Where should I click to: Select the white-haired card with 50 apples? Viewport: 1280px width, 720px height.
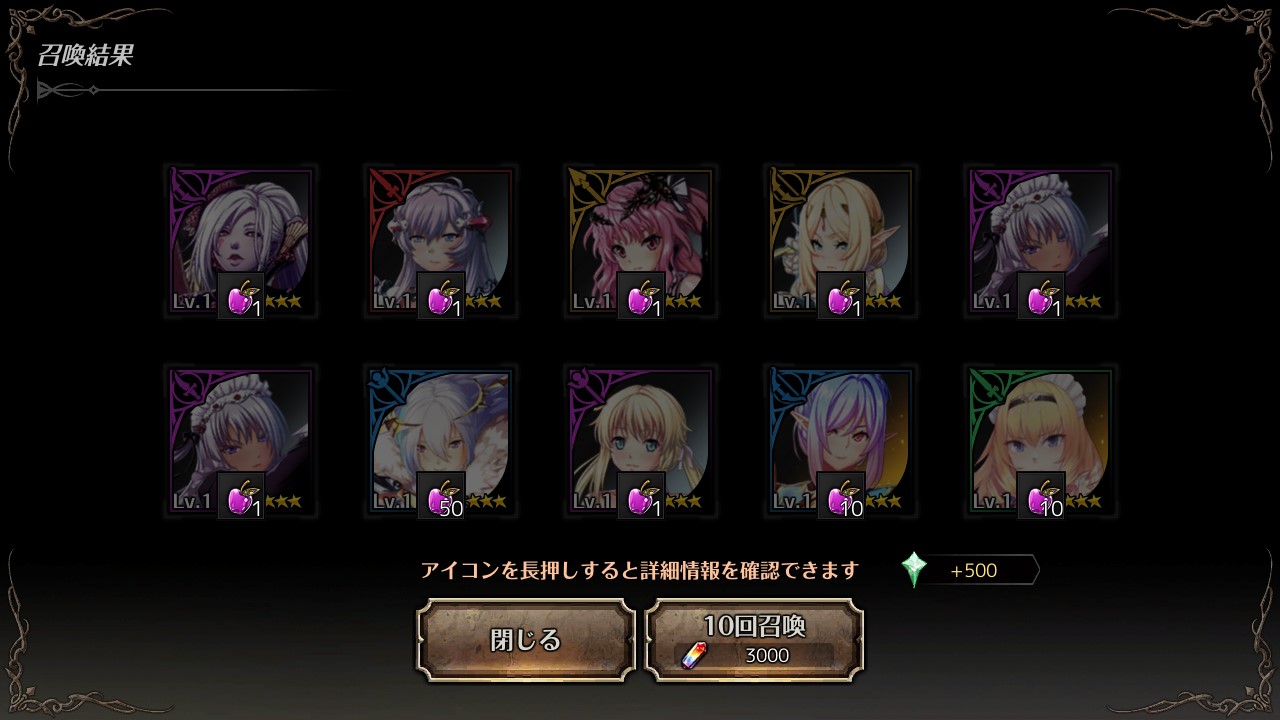[x=440, y=442]
